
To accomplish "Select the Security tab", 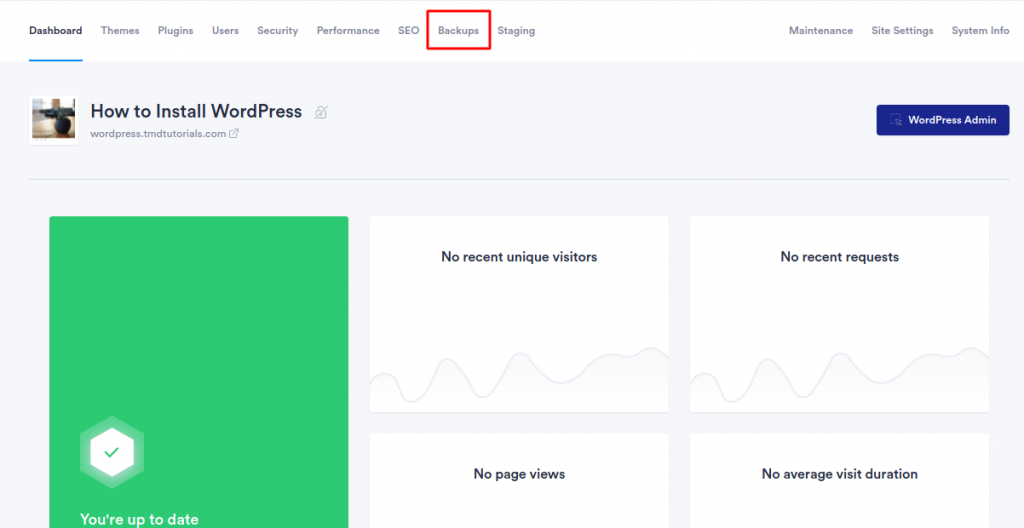I will point(277,31).
